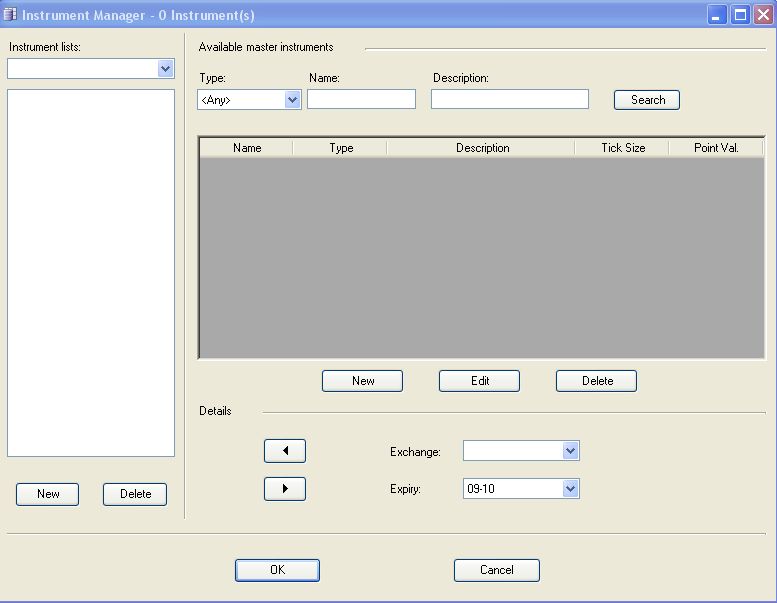Sort by the Name column header
This screenshot has width=777, height=603.
click(247, 148)
